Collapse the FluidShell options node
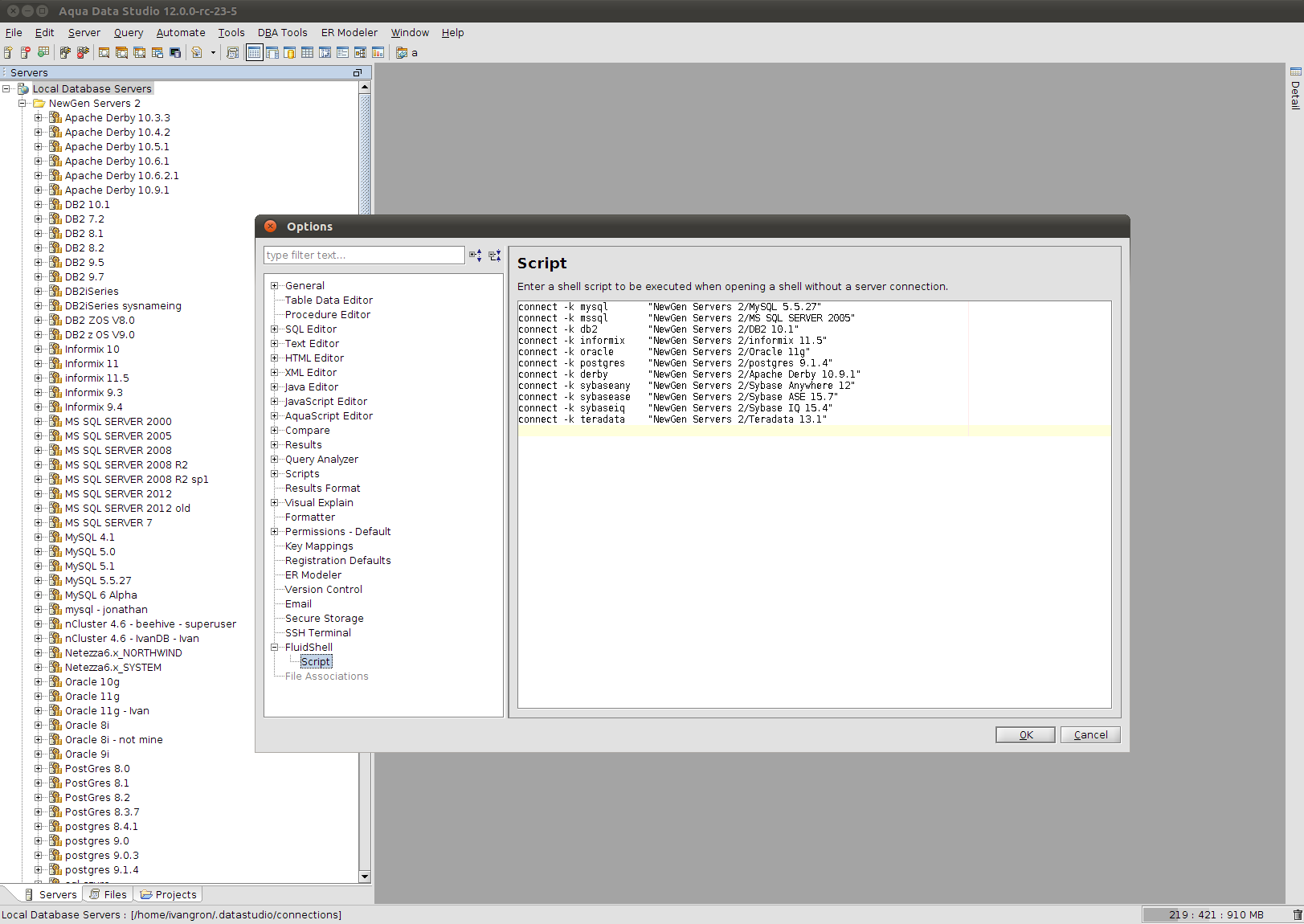The image size is (1304, 924). [x=275, y=648]
